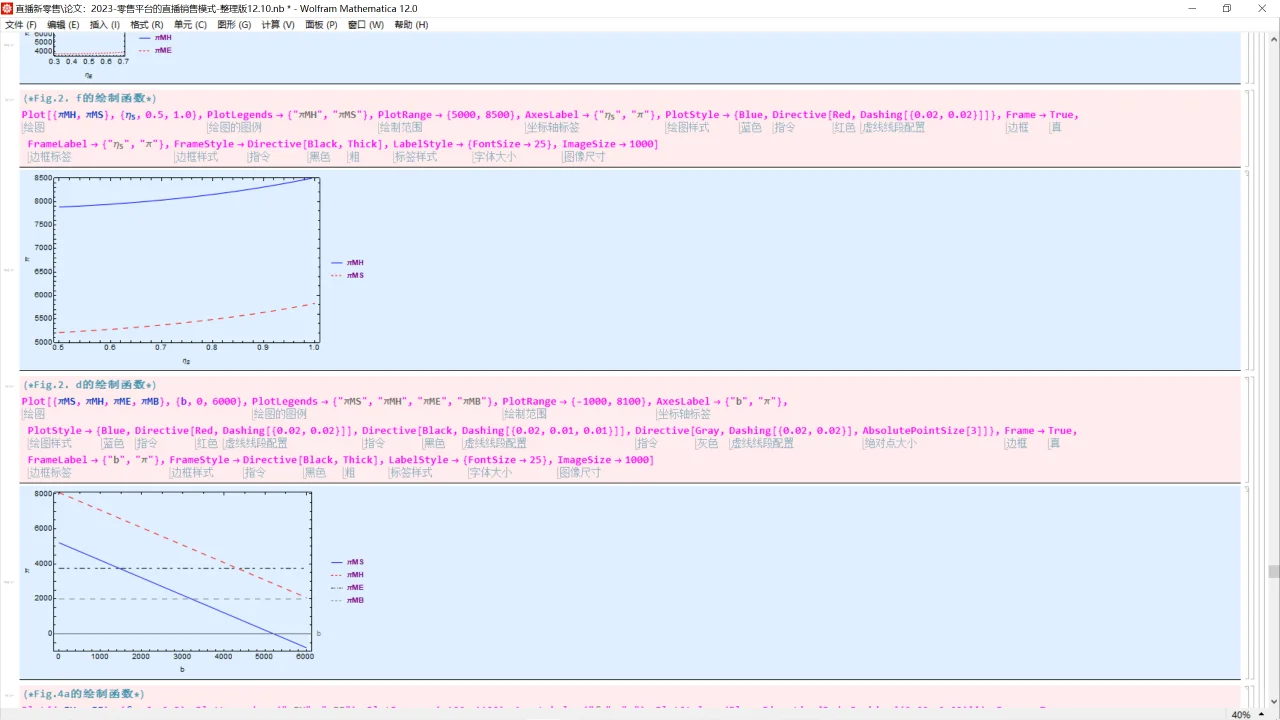1280x720 pixels.
Task: Click ImageSize → 1000 in the Fig.2 d code
Action: [x=605, y=460]
